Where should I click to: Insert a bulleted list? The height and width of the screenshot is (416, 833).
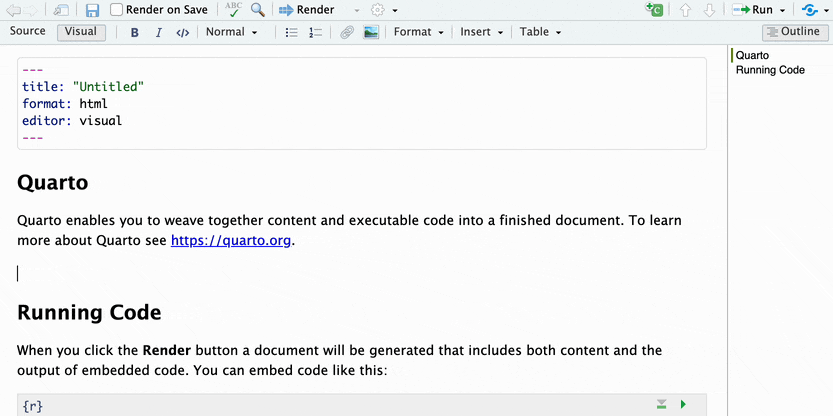click(x=292, y=32)
